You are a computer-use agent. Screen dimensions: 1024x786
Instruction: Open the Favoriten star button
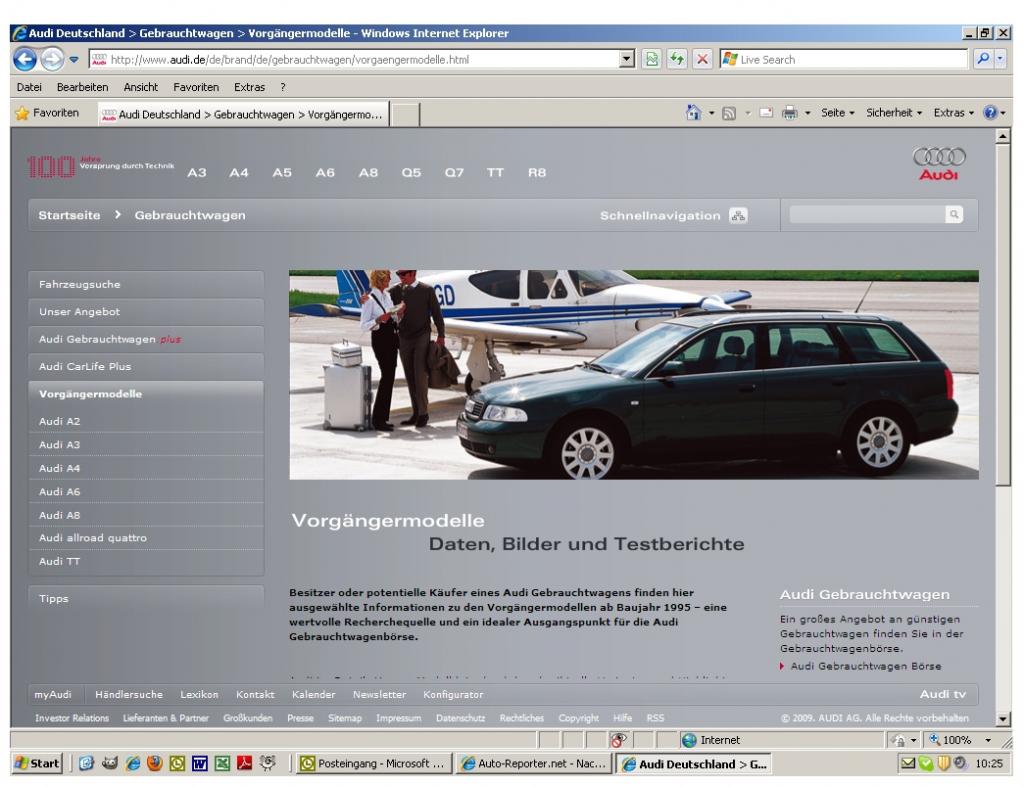coord(47,113)
